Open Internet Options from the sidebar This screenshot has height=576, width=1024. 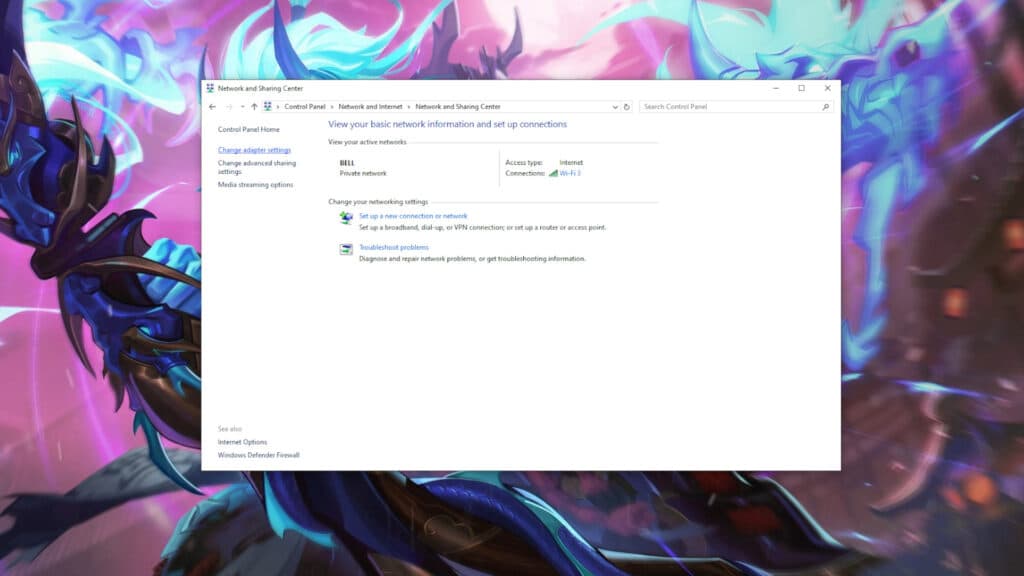[x=241, y=442]
